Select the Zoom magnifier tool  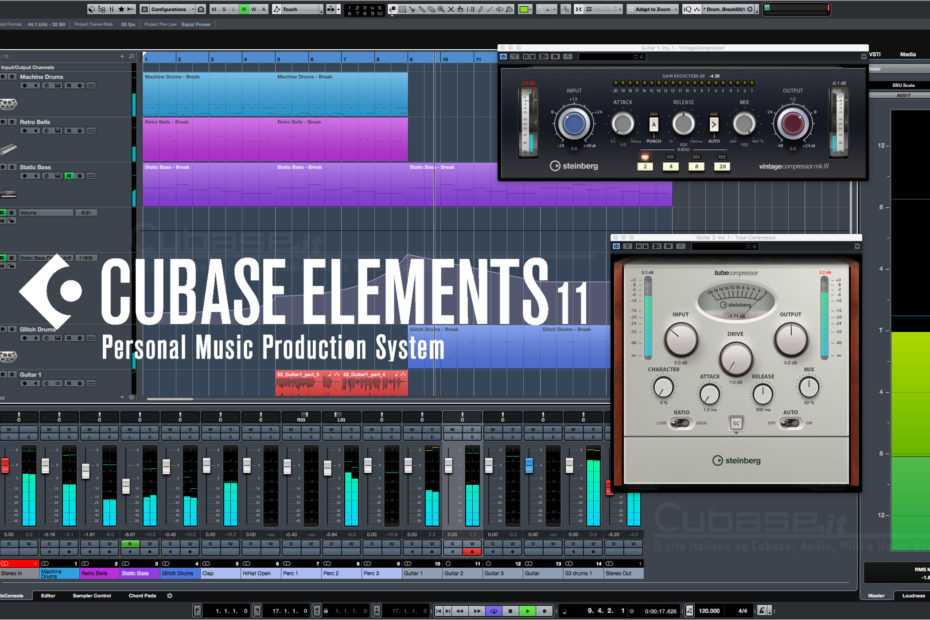tap(441, 9)
